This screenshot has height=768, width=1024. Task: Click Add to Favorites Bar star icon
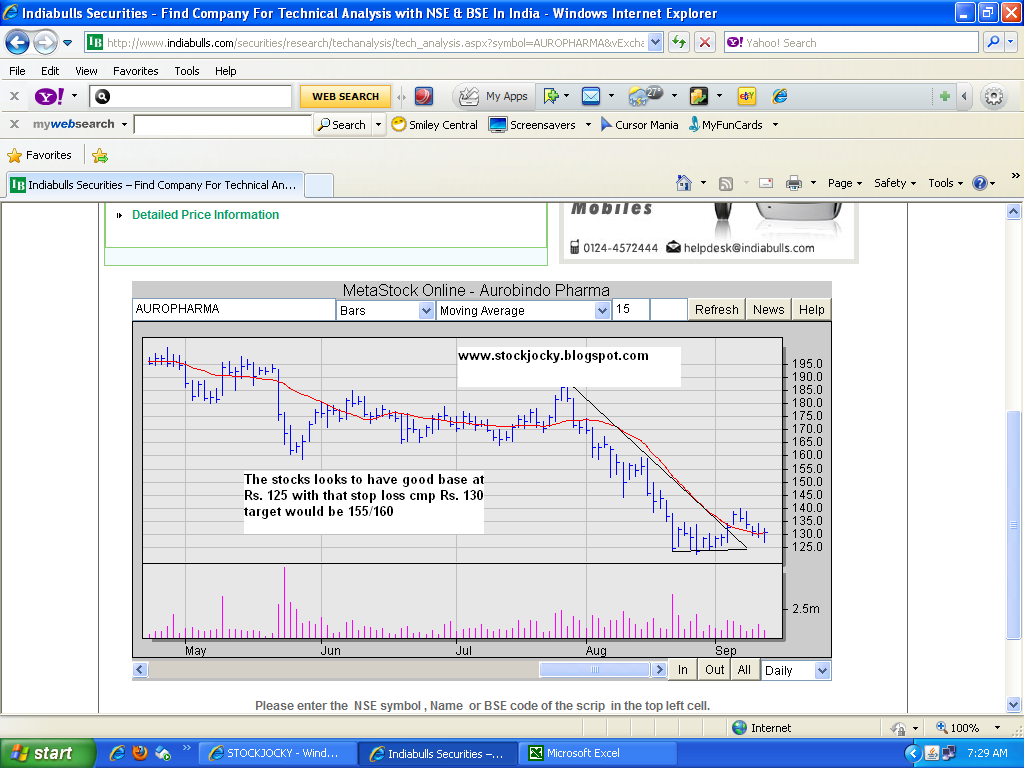[x=100, y=155]
